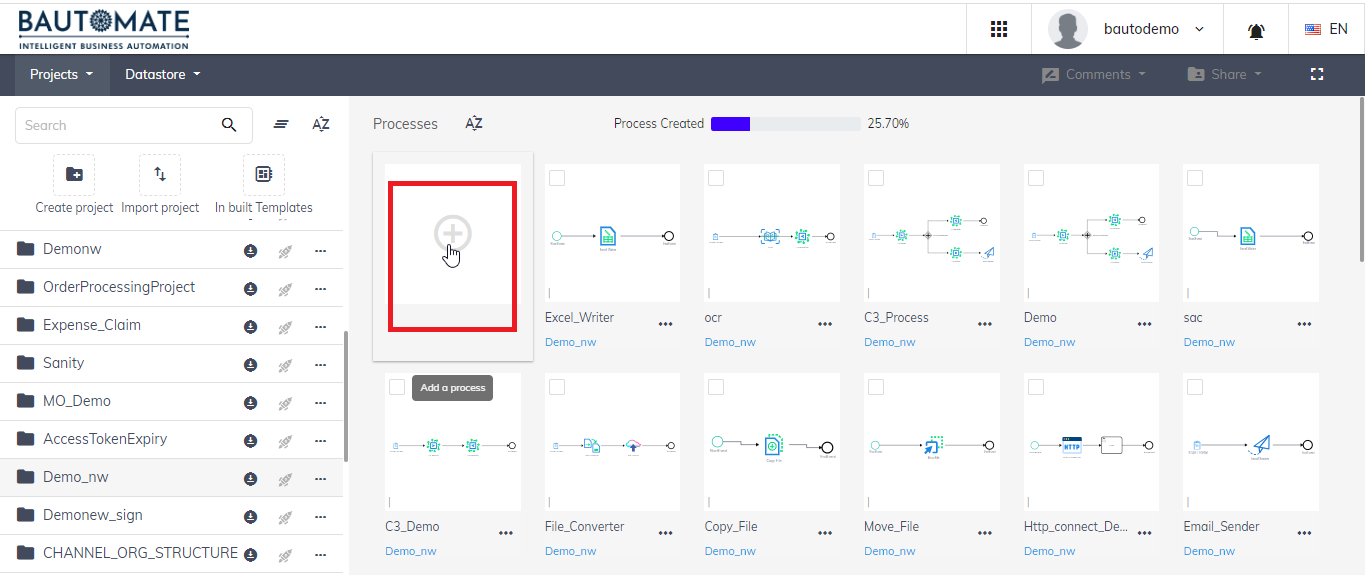Deploy the OrderProcessingProject rocket icon
1365x575 pixels.
pyautogui.click(x=285, y=288)
